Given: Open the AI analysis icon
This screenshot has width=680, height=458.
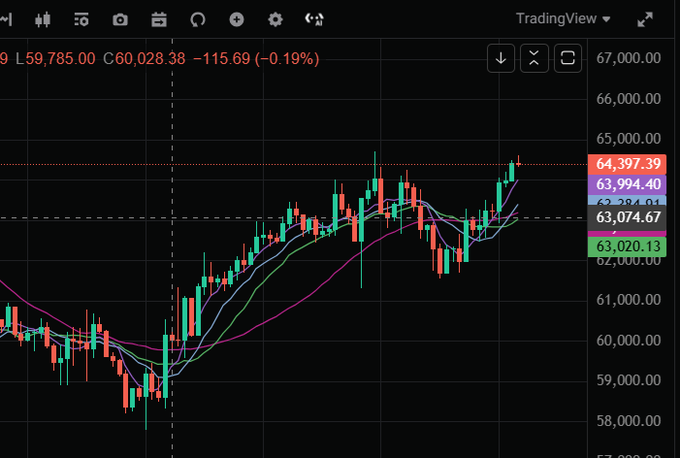Looking at the screenshot, I should (314, 20).
